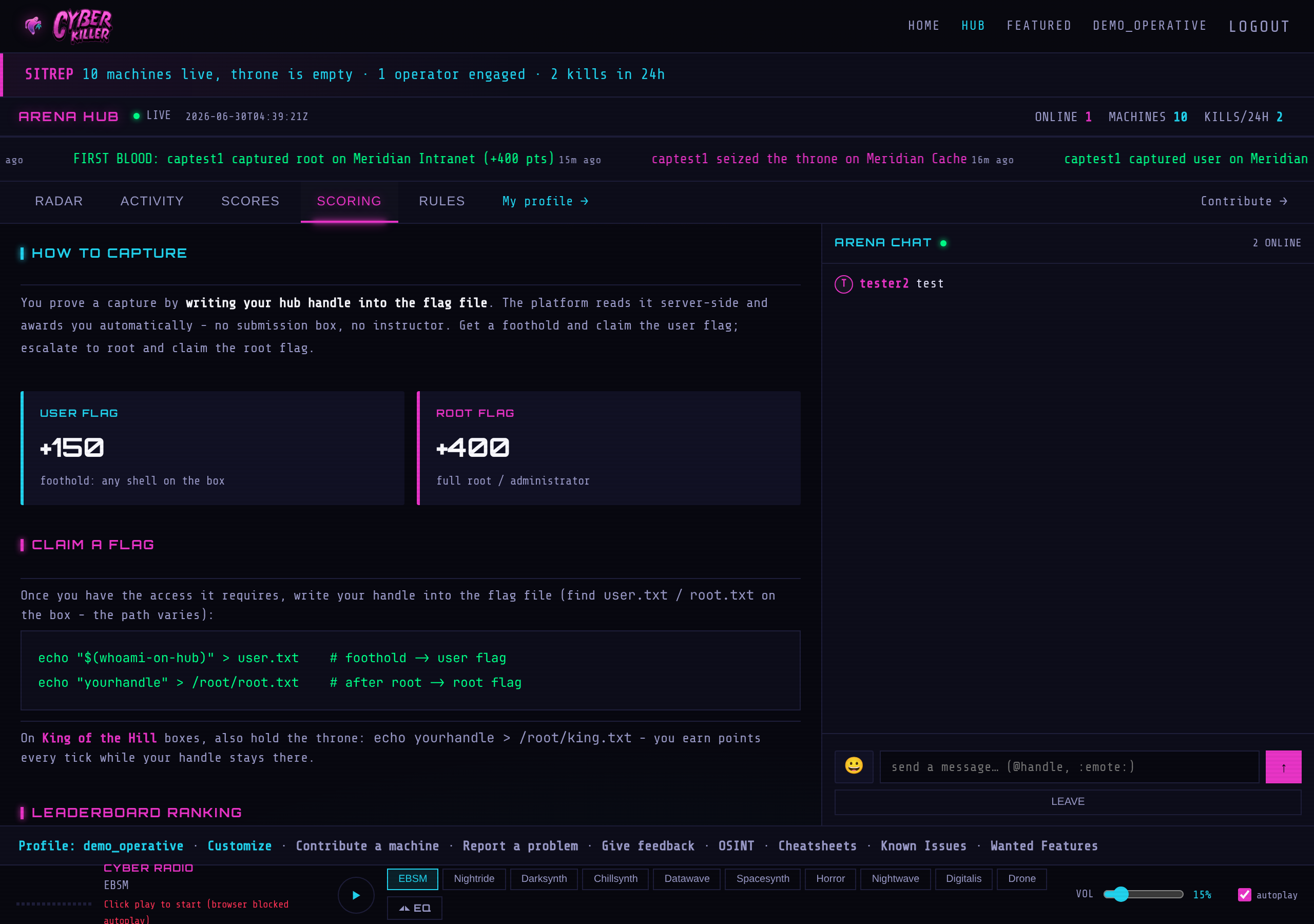Open the Wanted Features link
The width and height of the screenshot is (1314, 924).
(x=1044, y=846)
